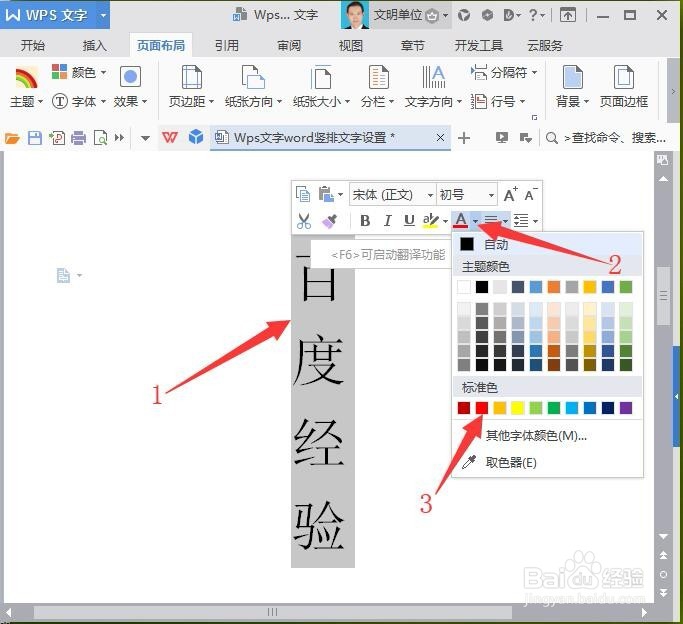Viewport: 683px width, 624px height.
Task: Pick the standard purple color swatch
Action: pos(626,408)
